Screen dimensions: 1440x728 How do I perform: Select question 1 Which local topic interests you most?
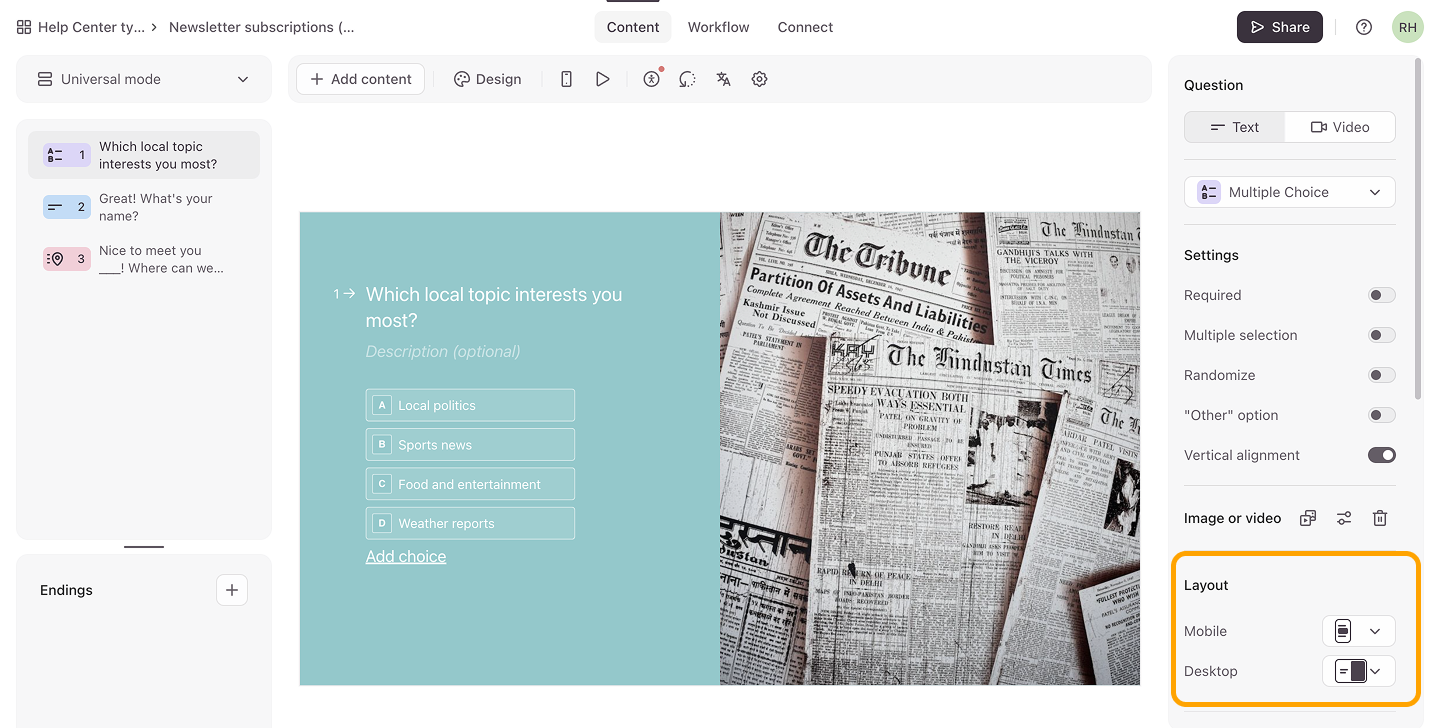click(x=144, y=155)
